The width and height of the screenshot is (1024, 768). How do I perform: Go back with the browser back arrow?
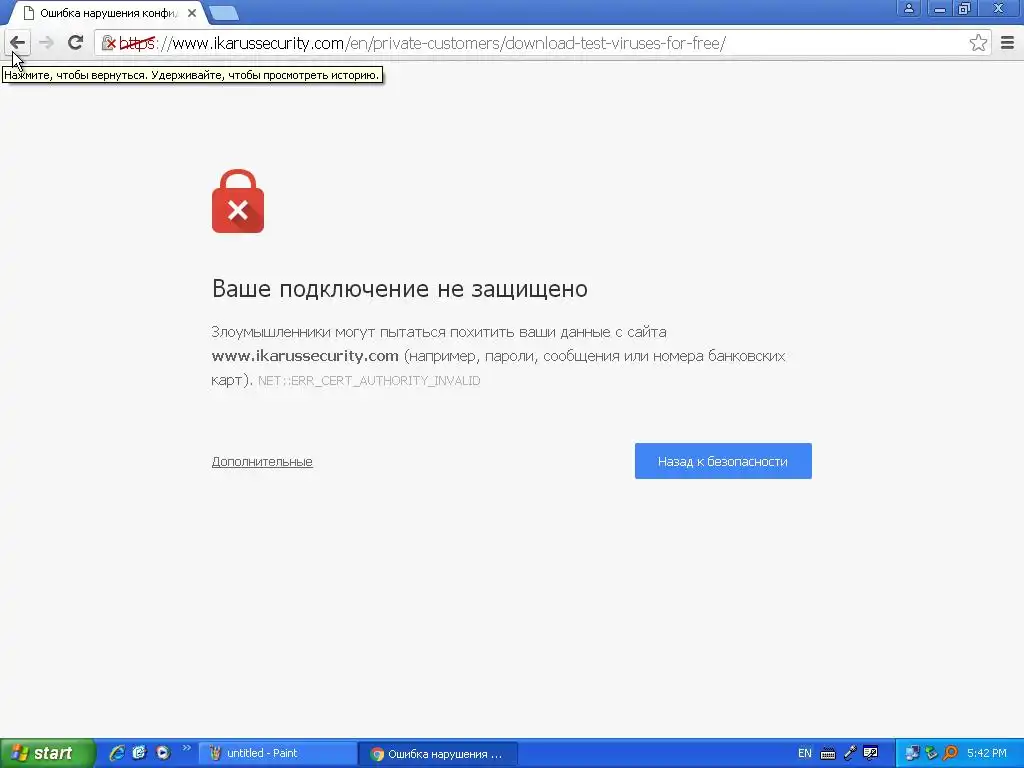tap(18, 43)
